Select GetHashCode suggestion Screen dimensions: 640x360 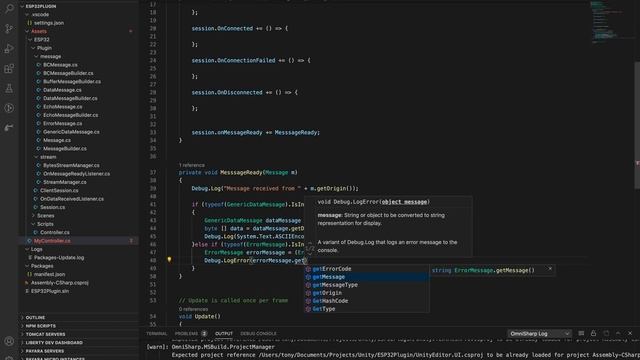tap(367, 301)
